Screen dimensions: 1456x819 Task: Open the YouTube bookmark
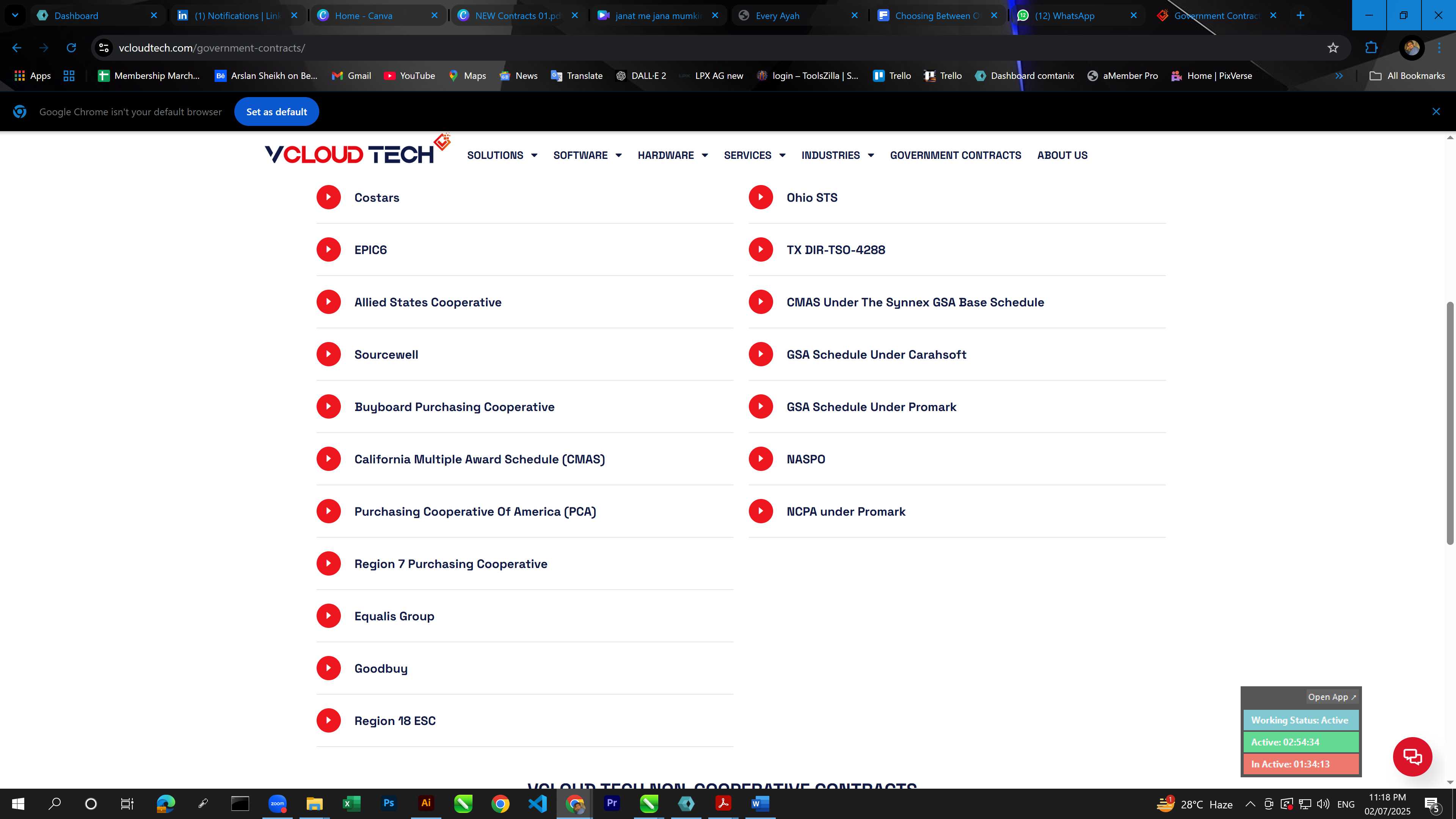pos(410,76)
